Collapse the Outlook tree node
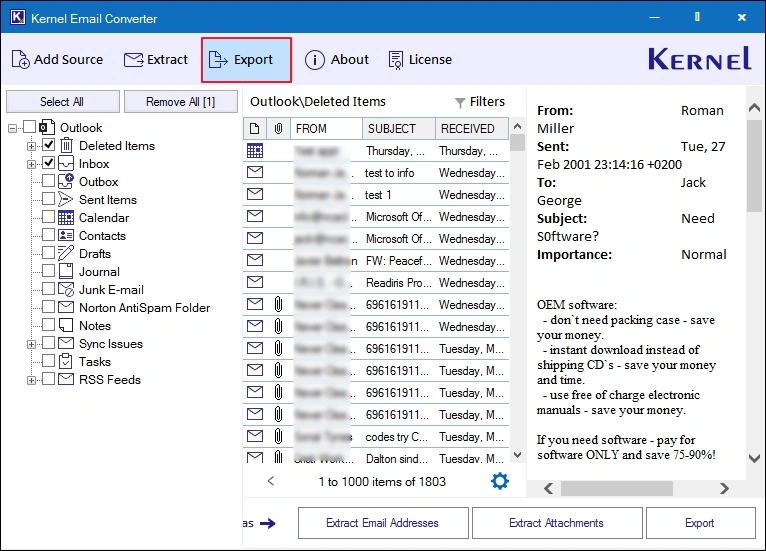Image resolution: width=766 pixels, height=551 pixels. 12,128
